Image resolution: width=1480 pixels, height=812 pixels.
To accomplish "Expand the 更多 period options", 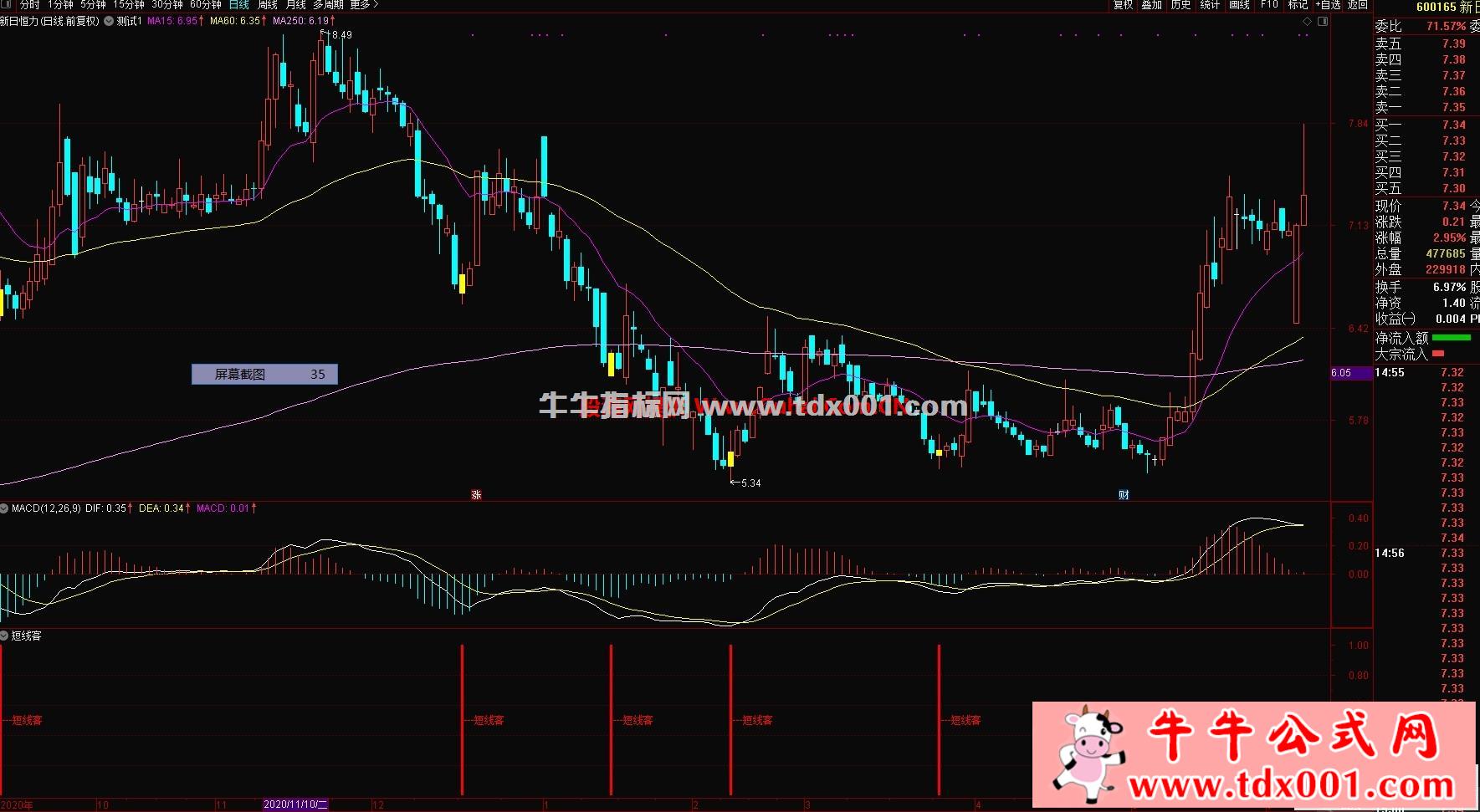I will (364, 5).
